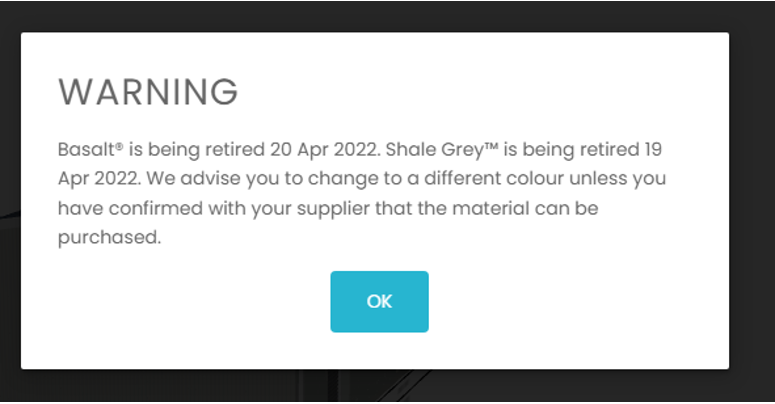Screen dimensions: 775x404
Task: Click the WARNING heading text
Action: [148, 92]
